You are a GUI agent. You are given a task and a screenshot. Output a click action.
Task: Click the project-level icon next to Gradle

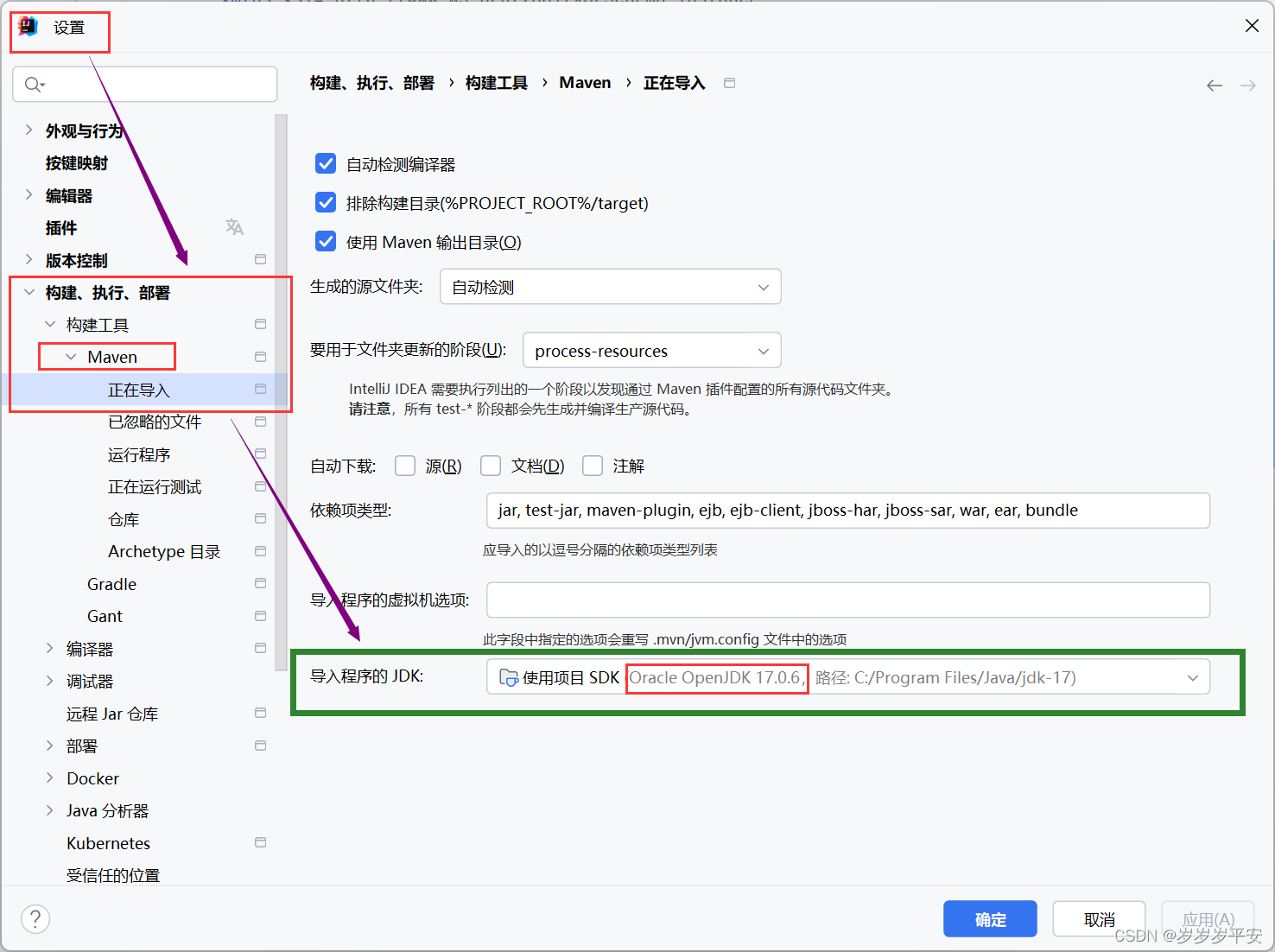(x=260, y=583)
